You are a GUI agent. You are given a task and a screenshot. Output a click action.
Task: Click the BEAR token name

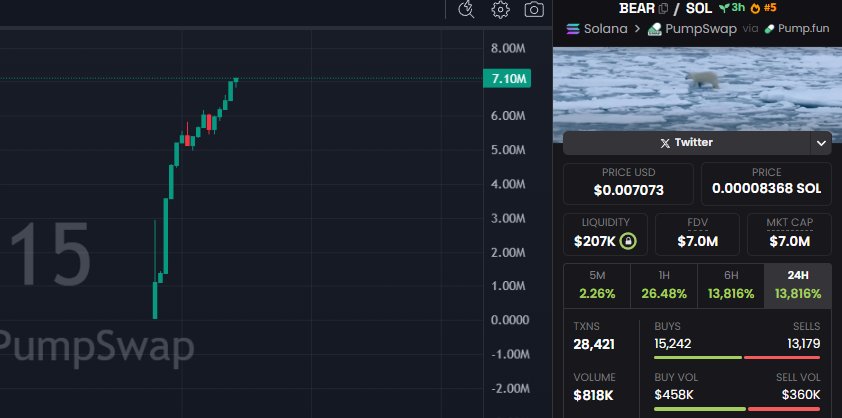637,8
